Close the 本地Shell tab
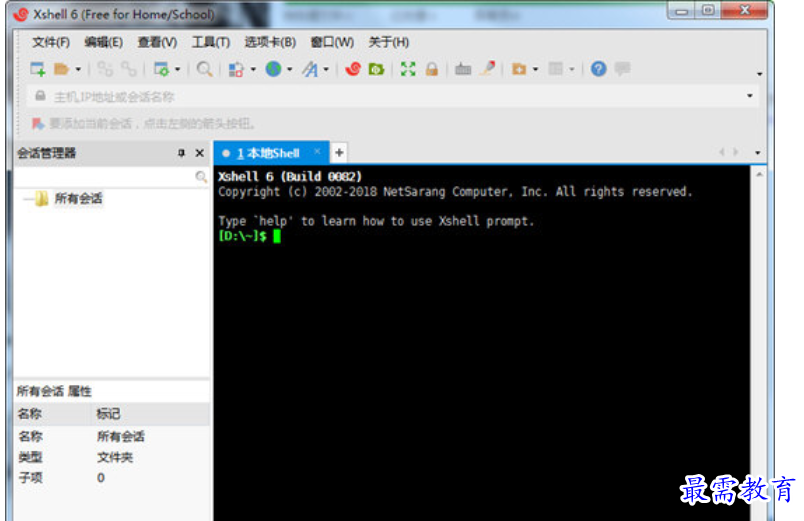 click(x=317, y=151)
